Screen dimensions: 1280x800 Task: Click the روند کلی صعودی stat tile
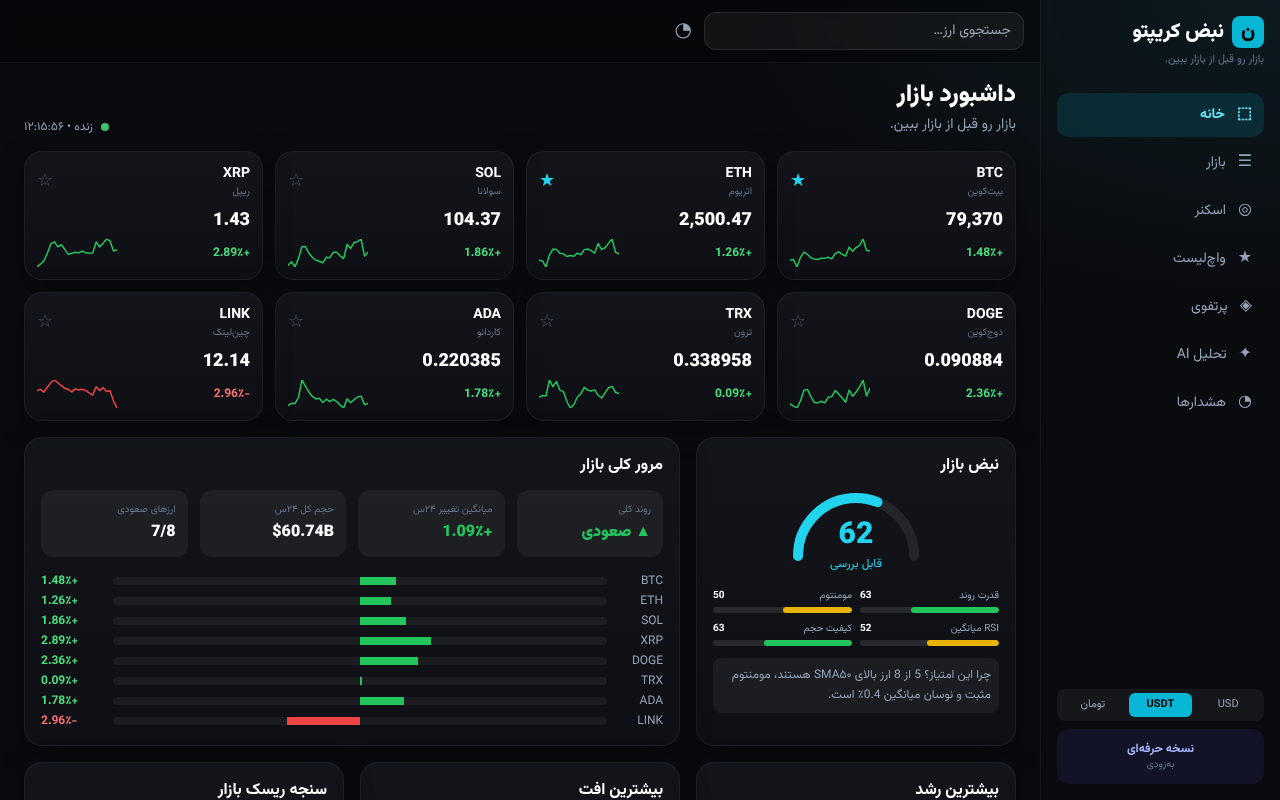tap(590, 523)
